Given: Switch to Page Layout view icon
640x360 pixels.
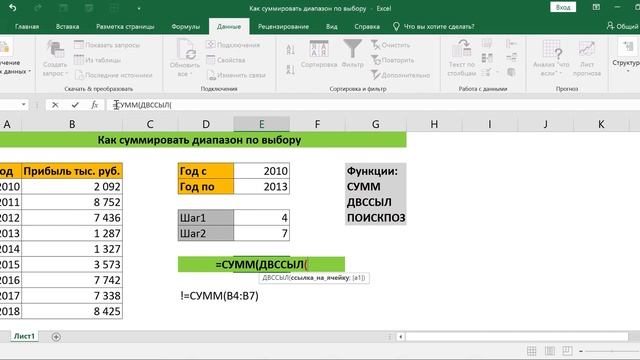Looking at the screenshot, I should point(550,351).
